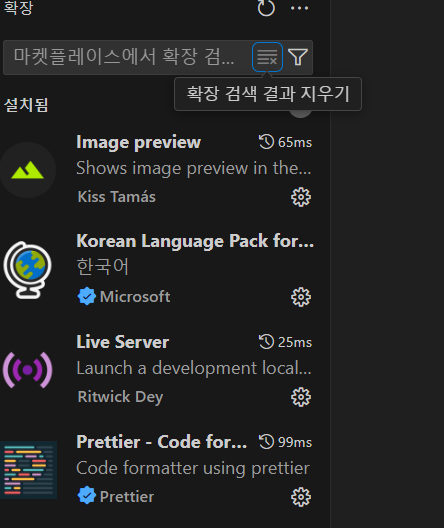Clear extension search results

(x=267, y=57)
